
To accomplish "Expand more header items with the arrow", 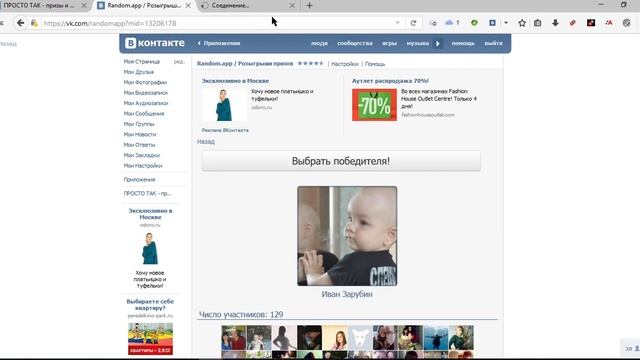I will pyautogui.click(x=438, y=43).
